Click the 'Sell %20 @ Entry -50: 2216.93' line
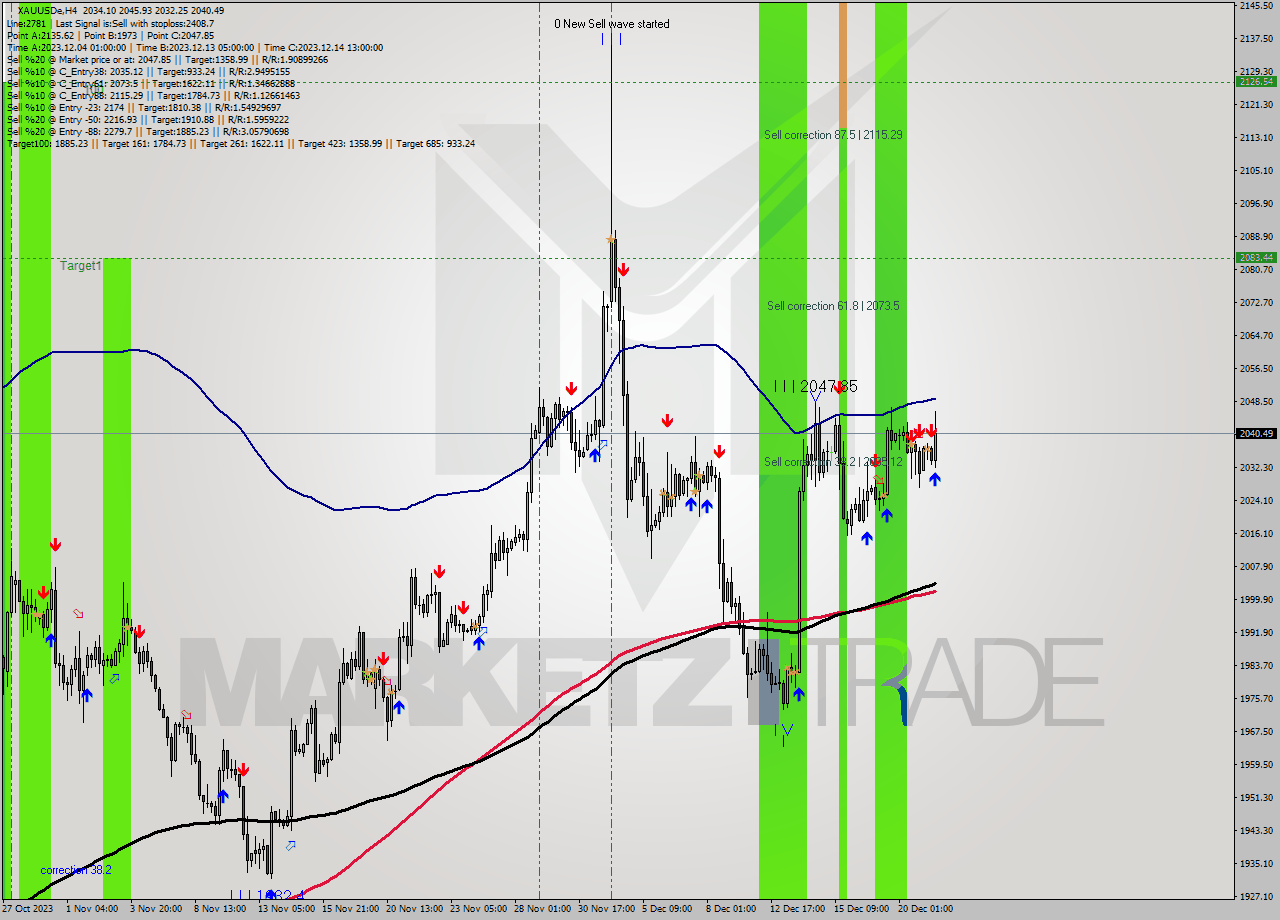The width and height of the screenshot is (1280, 920). 148,119
